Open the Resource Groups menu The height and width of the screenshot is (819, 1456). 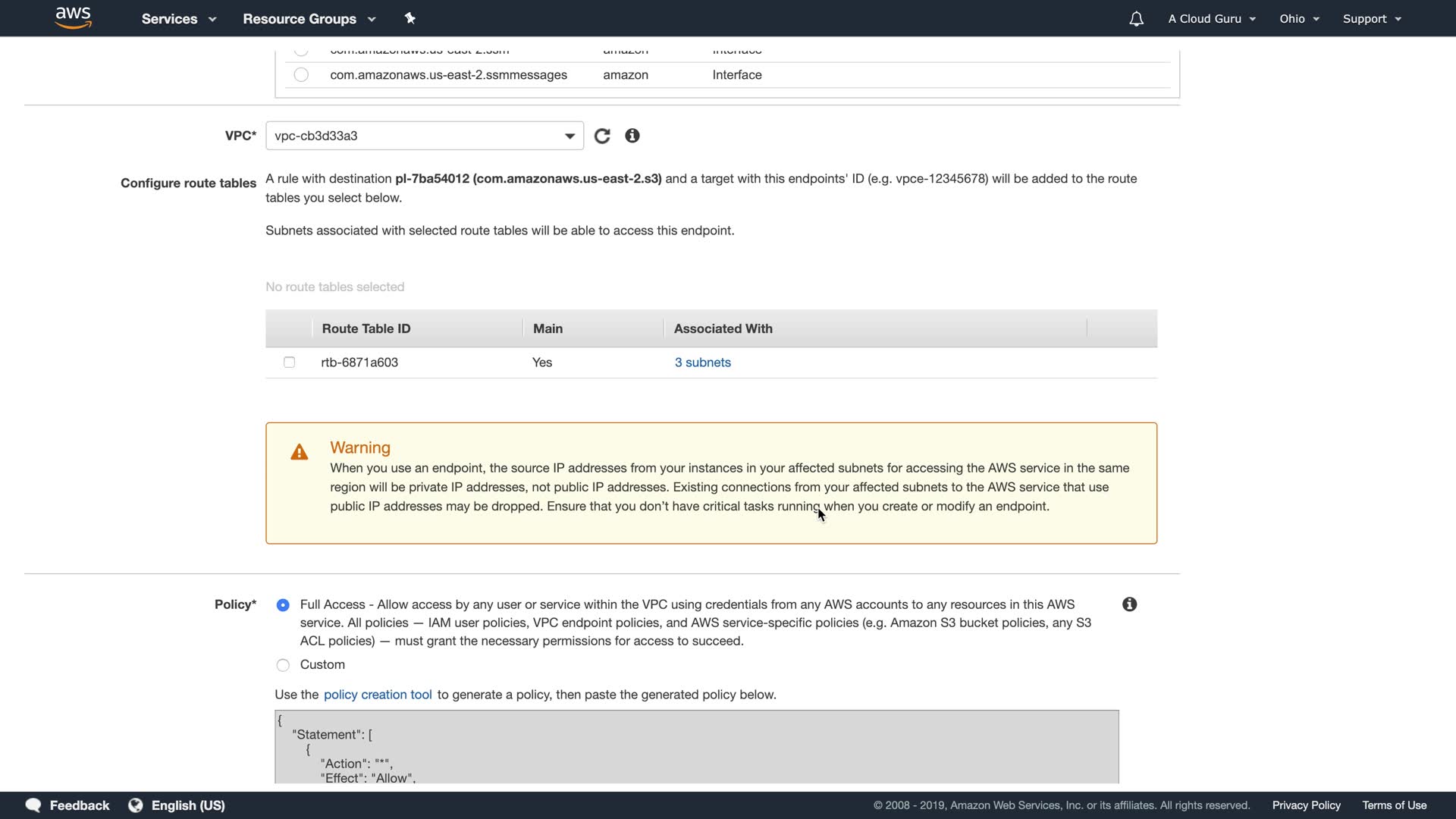[309, 19]
